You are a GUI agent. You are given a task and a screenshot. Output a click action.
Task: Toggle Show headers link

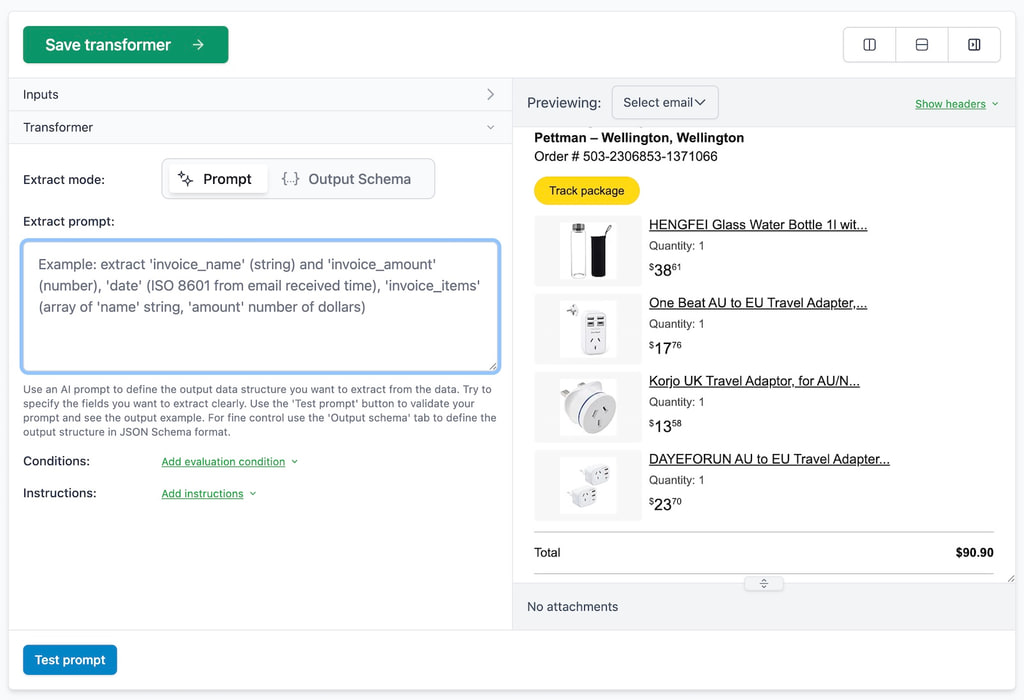tap(956, 104)
